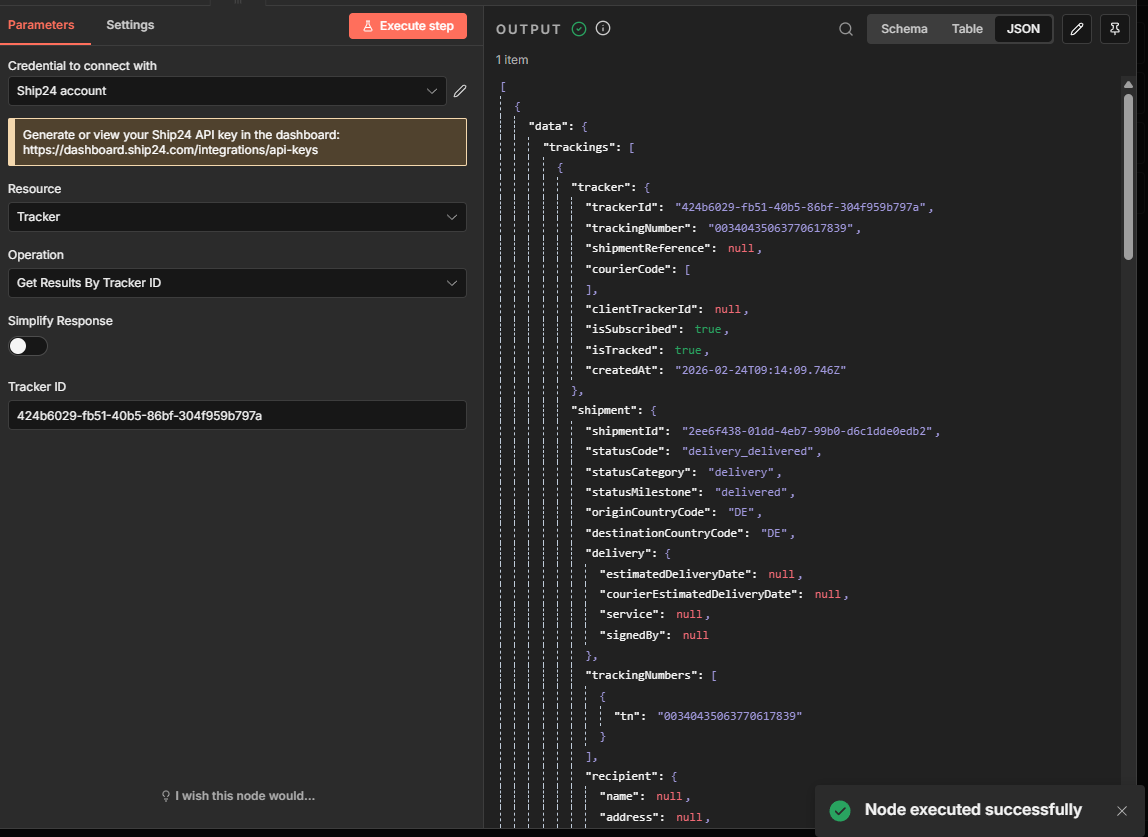Image resolution: width=1148 pixels, height=837 pixels.
Task: Click the trackerId value in JSON
Action: pos(800,207)
